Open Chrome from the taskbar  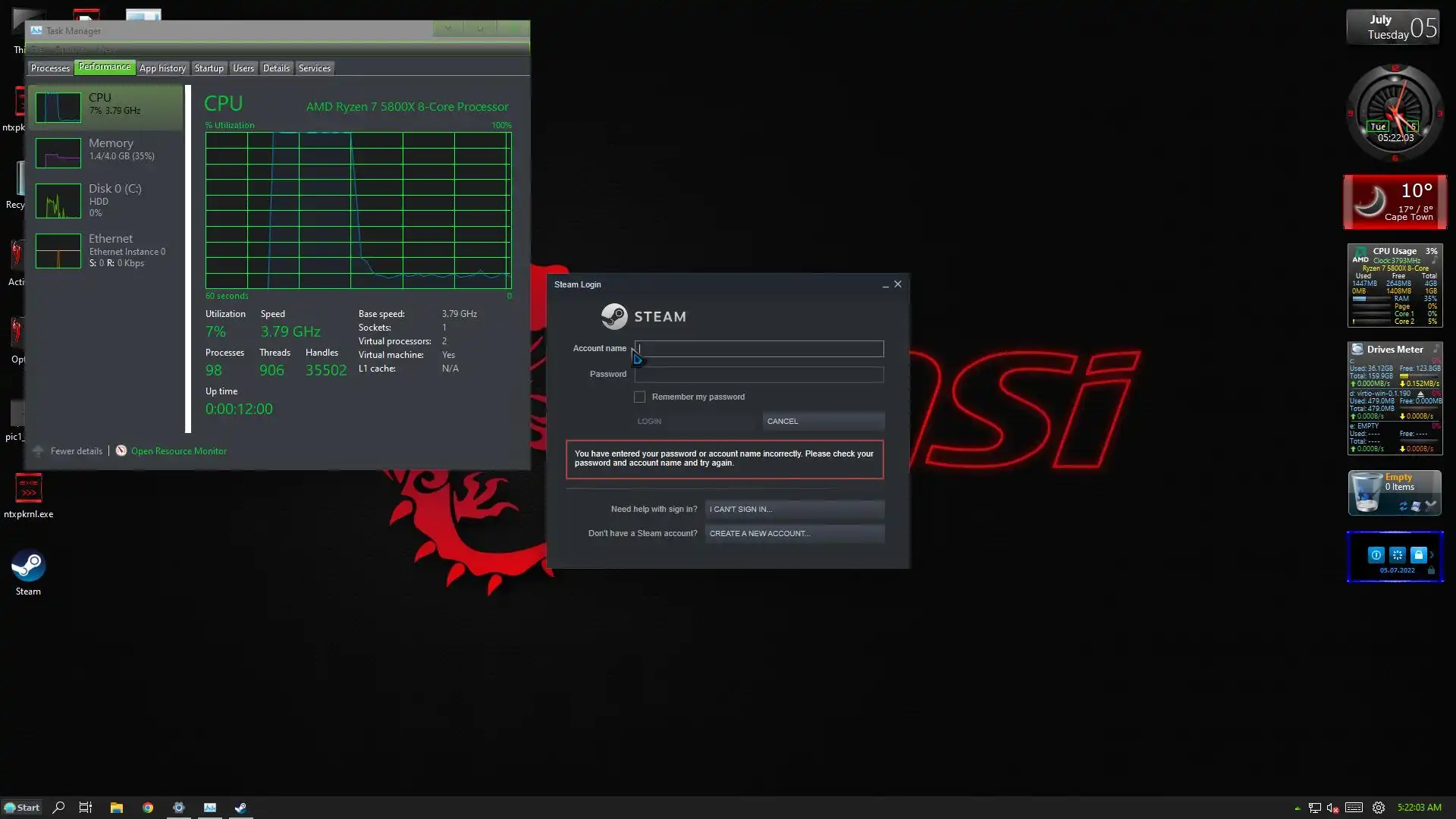coord(148,808)
